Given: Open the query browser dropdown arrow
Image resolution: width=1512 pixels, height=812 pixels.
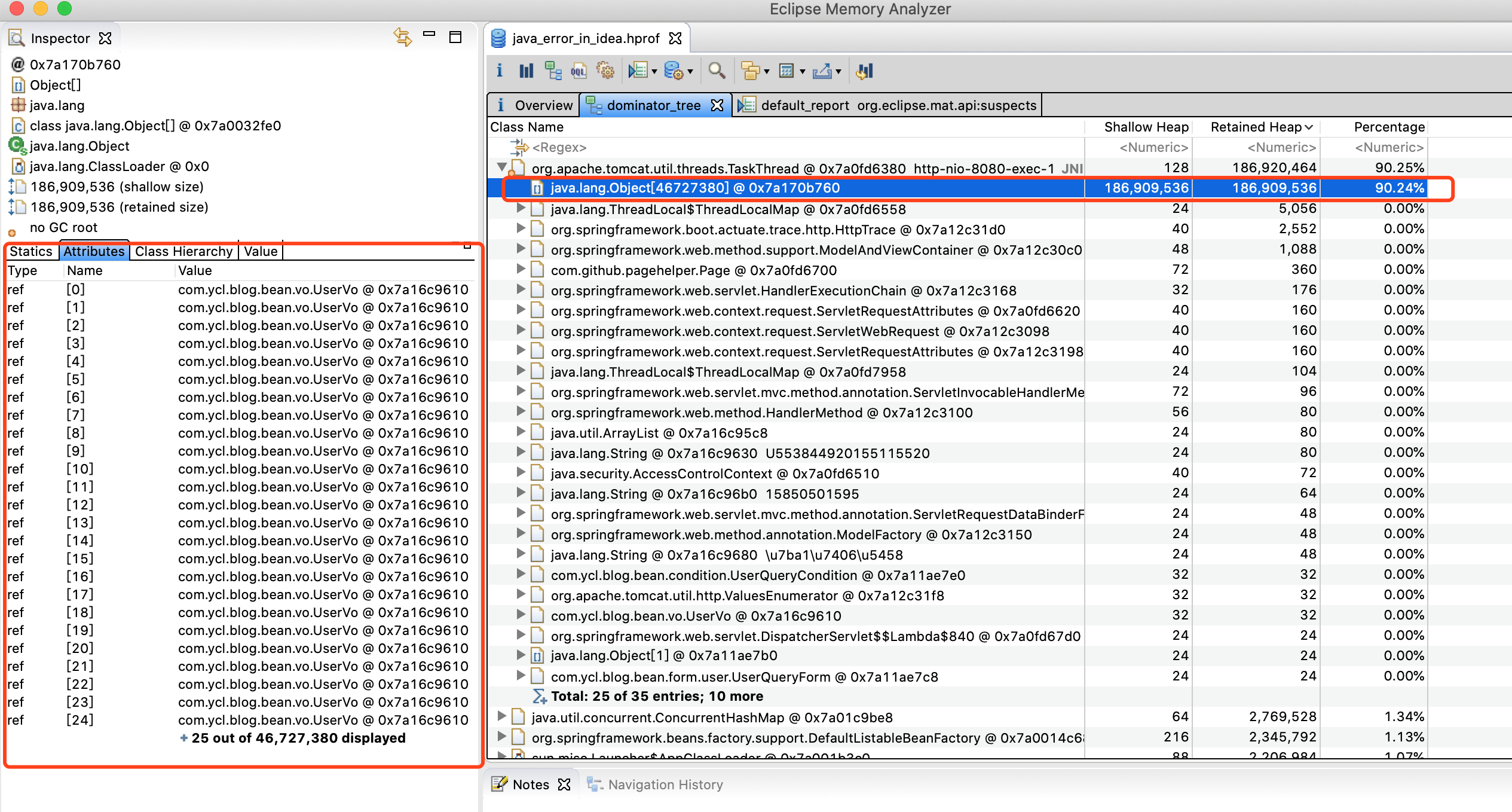Looking at the screenshot, I should (x=691, y=72).
